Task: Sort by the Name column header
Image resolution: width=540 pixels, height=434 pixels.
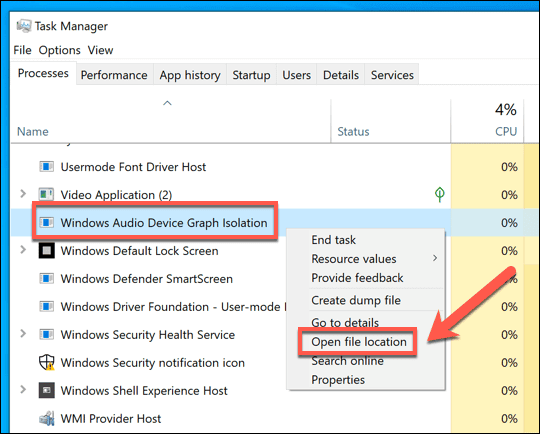Action: 170,121
